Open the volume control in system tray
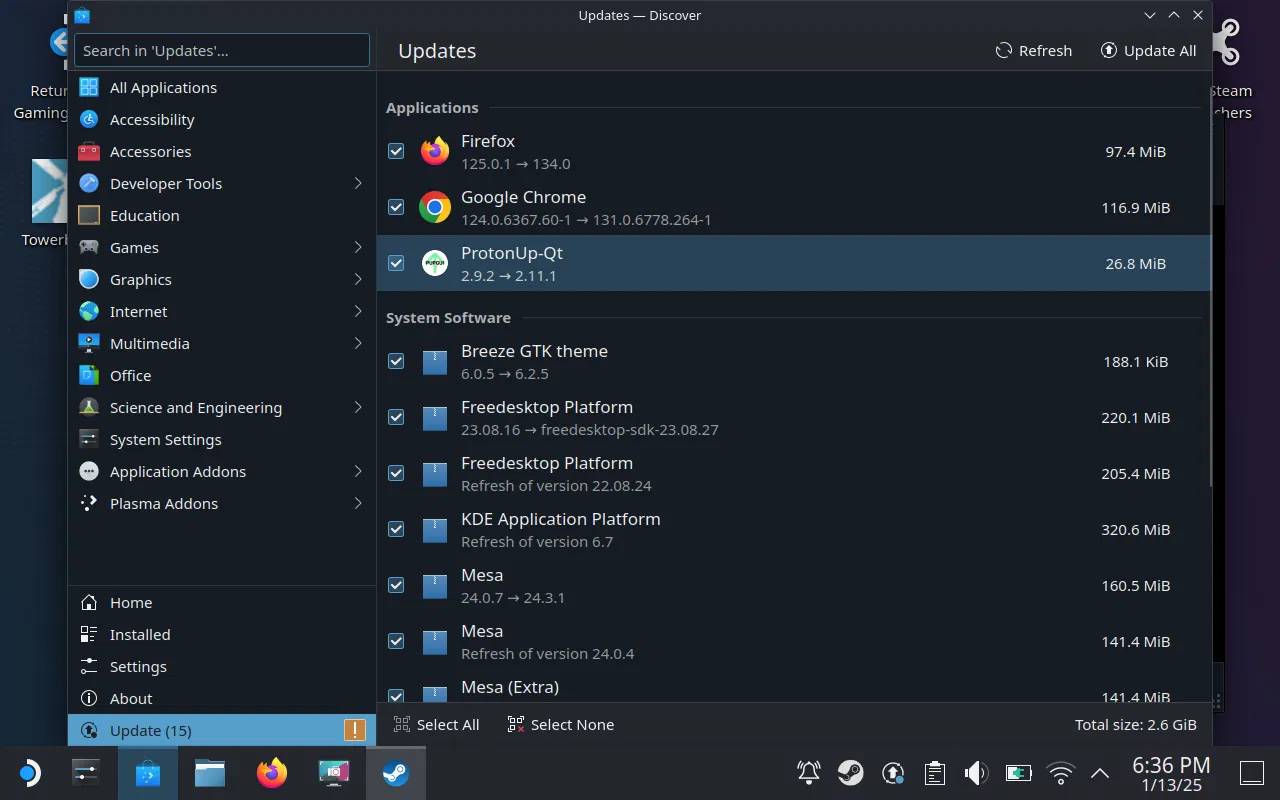 tap(976, 773)
